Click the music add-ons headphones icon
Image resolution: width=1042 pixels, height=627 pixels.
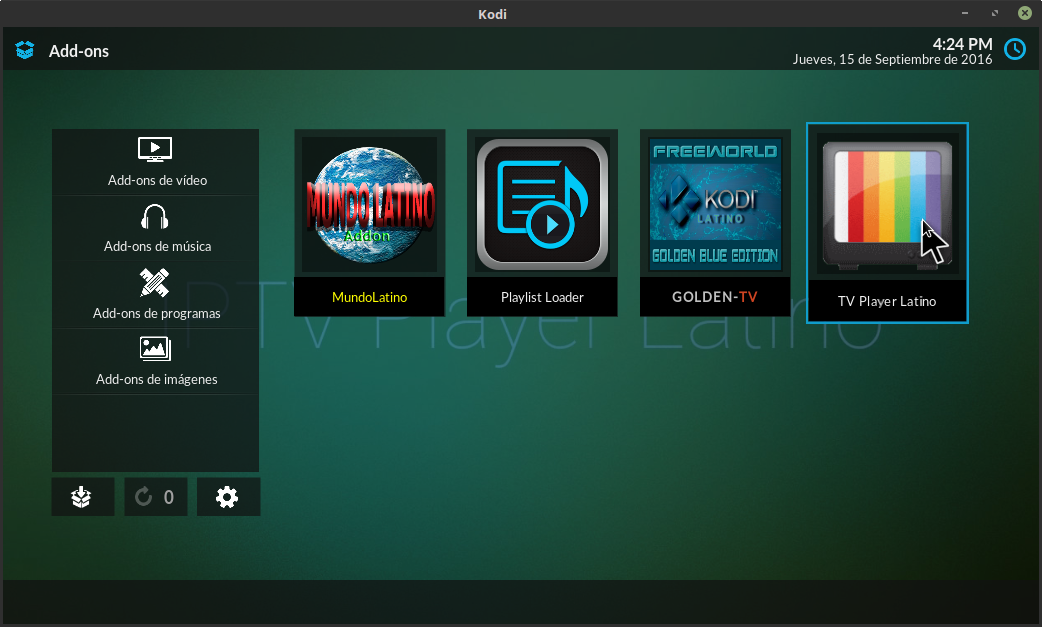coord(155,217)
